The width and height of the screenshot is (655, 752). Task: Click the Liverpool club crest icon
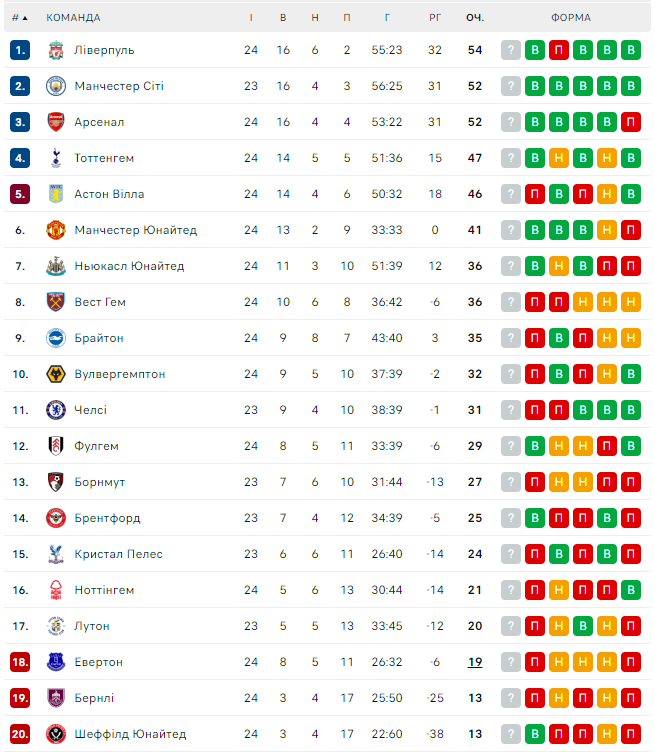coord(55,50)
